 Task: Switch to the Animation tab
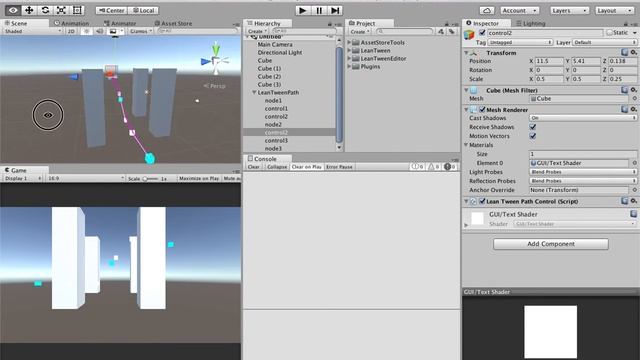click(71, 23)
